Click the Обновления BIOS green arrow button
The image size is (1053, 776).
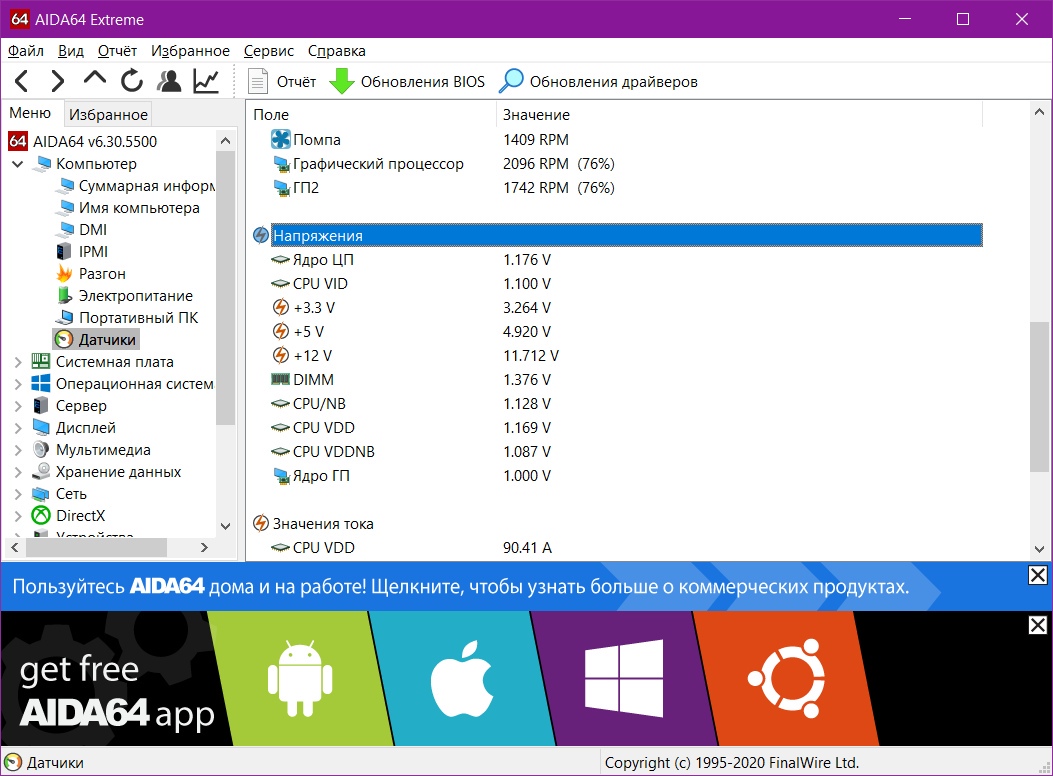point(407,81)
